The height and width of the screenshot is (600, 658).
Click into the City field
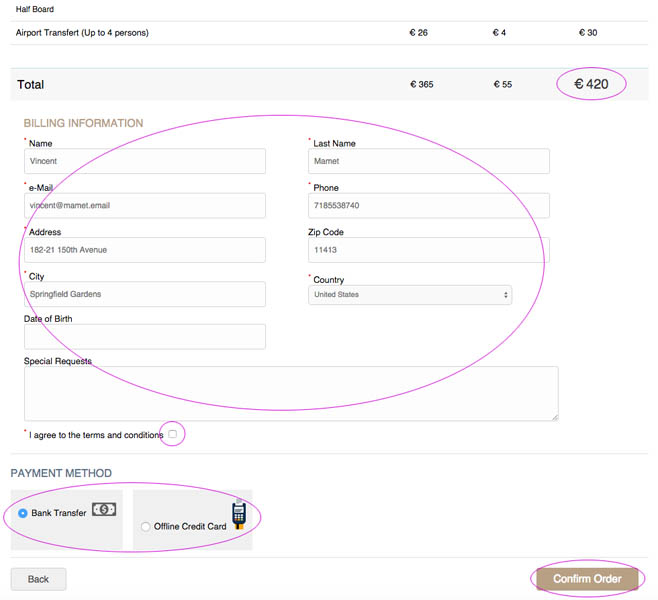[x=145, y=294]
